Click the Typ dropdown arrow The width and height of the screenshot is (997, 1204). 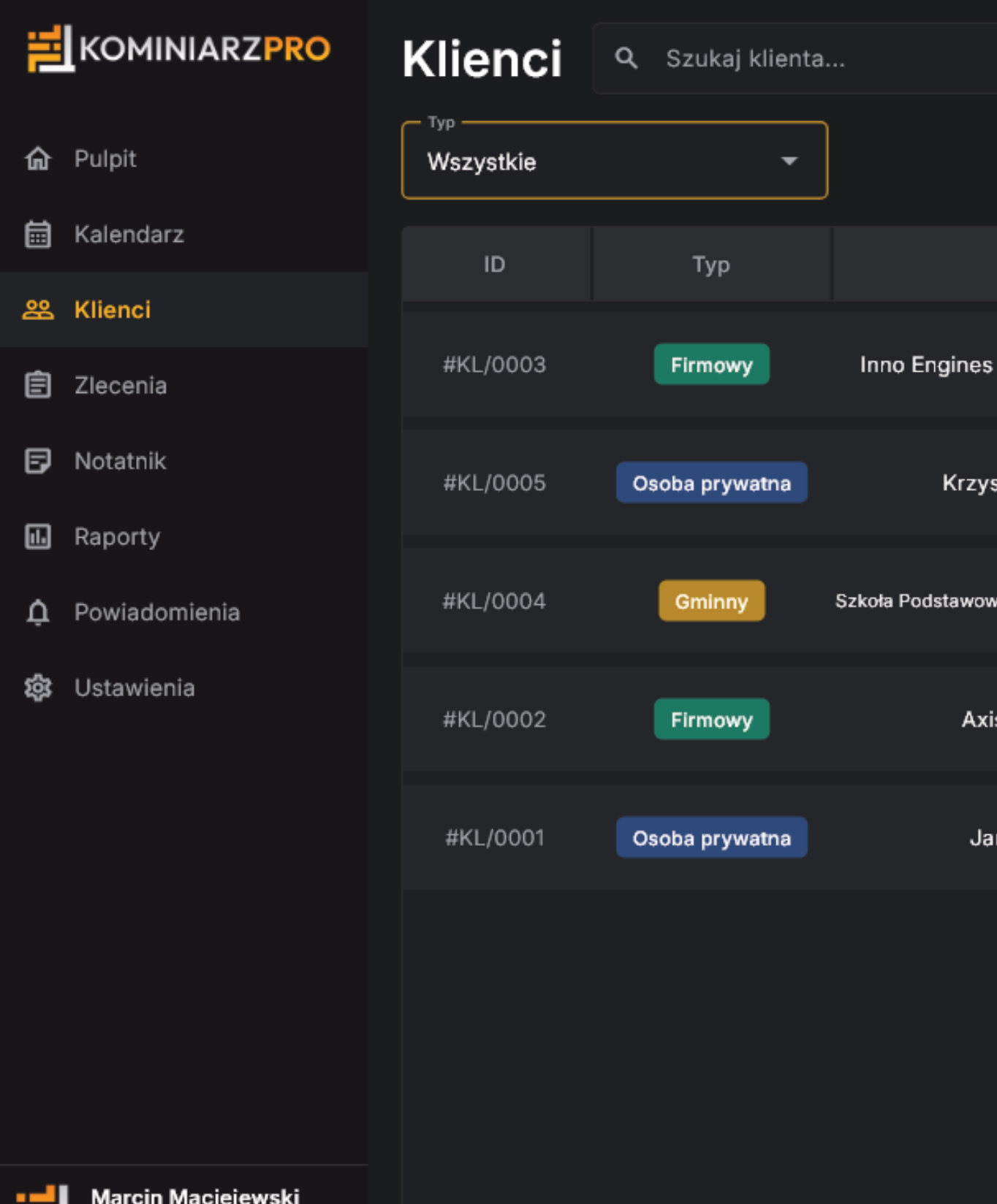[789, 161]
